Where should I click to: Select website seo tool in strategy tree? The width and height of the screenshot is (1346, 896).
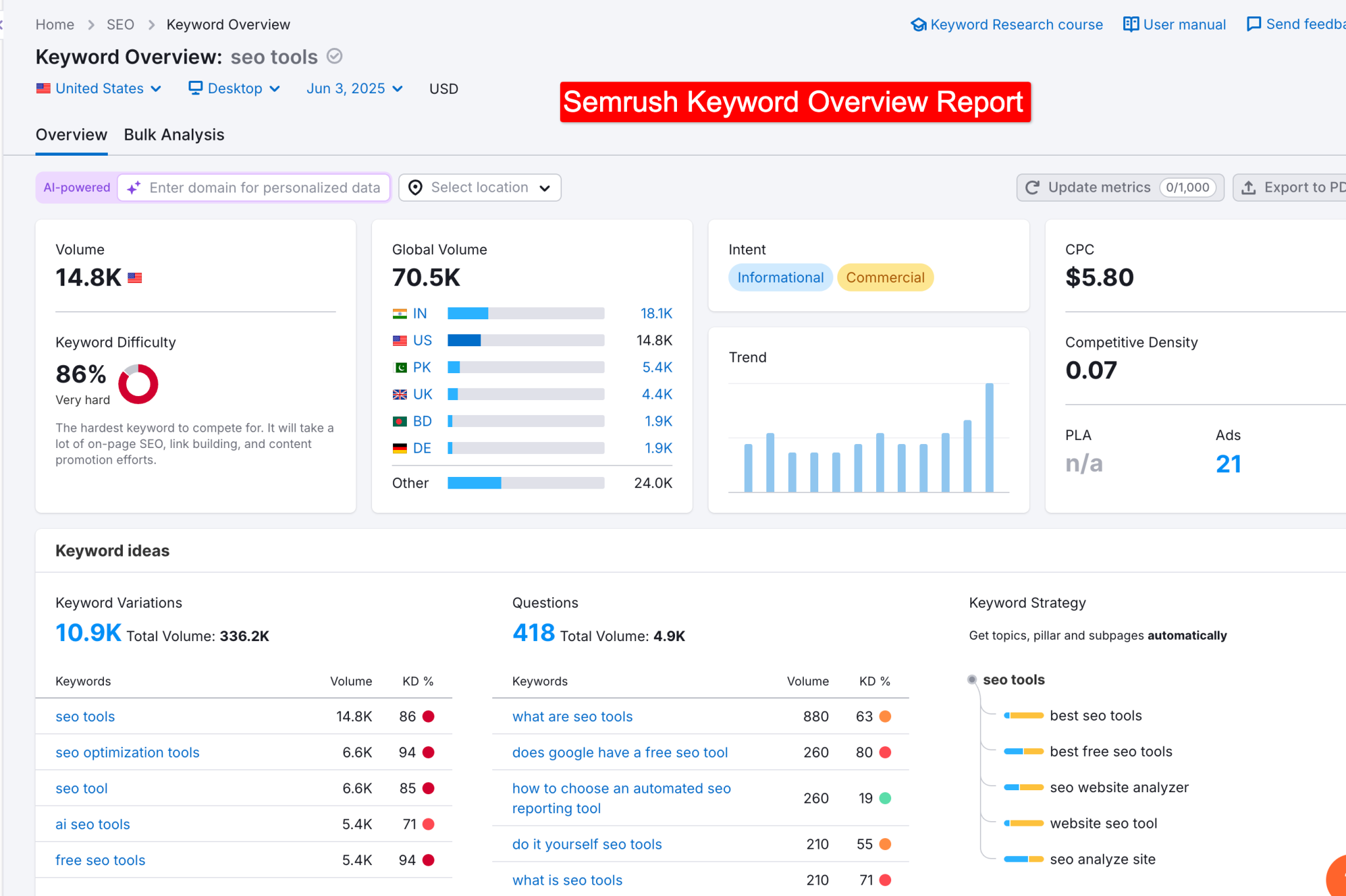pyautogui.click(x=1103, y=824)
